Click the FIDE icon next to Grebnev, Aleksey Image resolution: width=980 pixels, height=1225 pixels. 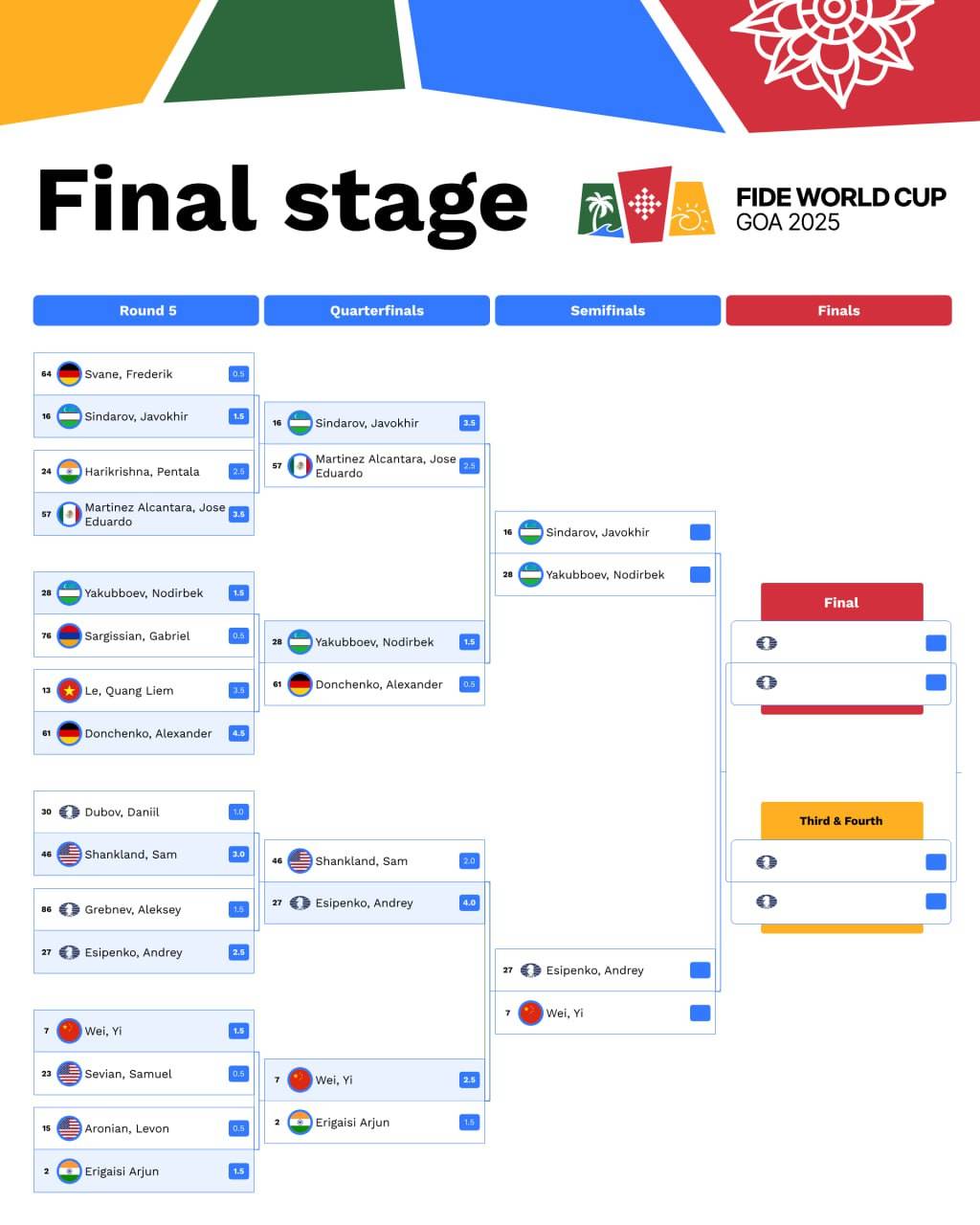69,909
